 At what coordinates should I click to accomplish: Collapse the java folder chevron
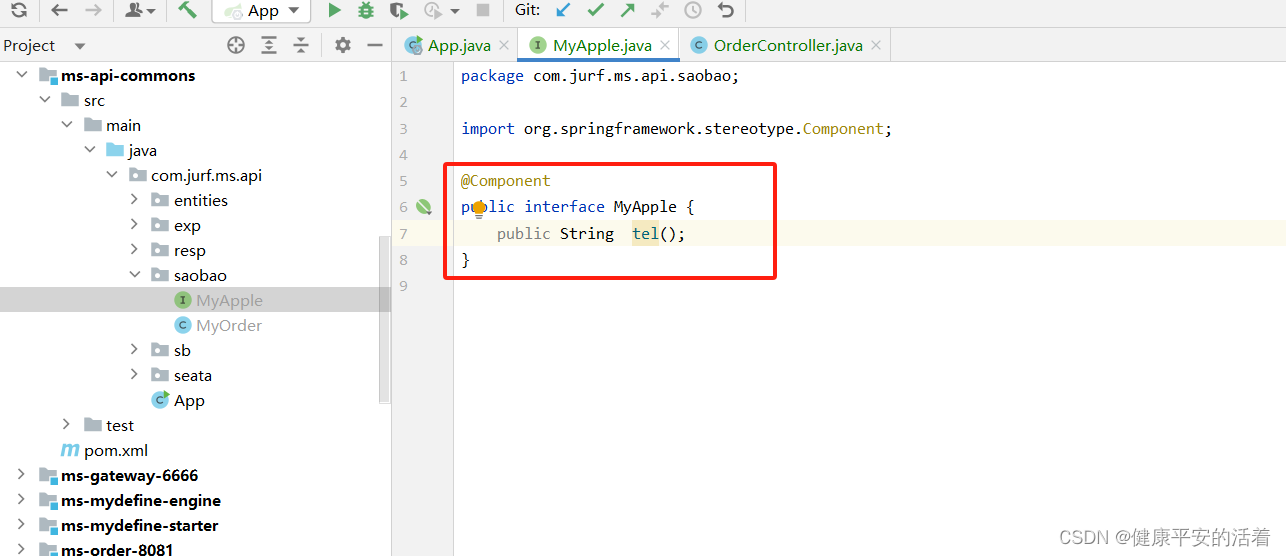tap(89, 150)
